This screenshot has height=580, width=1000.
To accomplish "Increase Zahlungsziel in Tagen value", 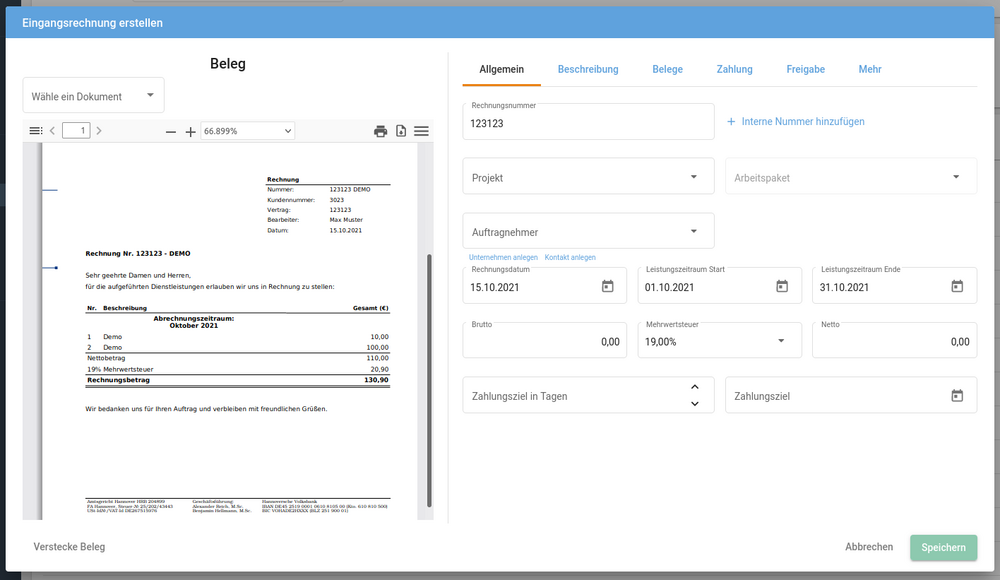I will (x=694, y=387).
